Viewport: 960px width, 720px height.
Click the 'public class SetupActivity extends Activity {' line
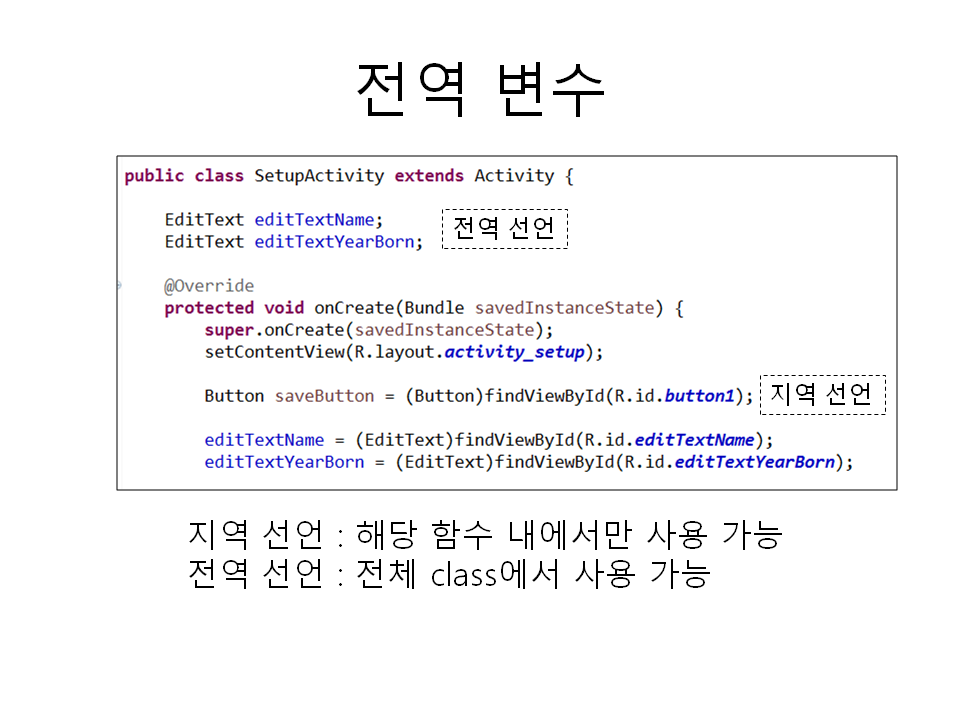(x=349, y=176)
